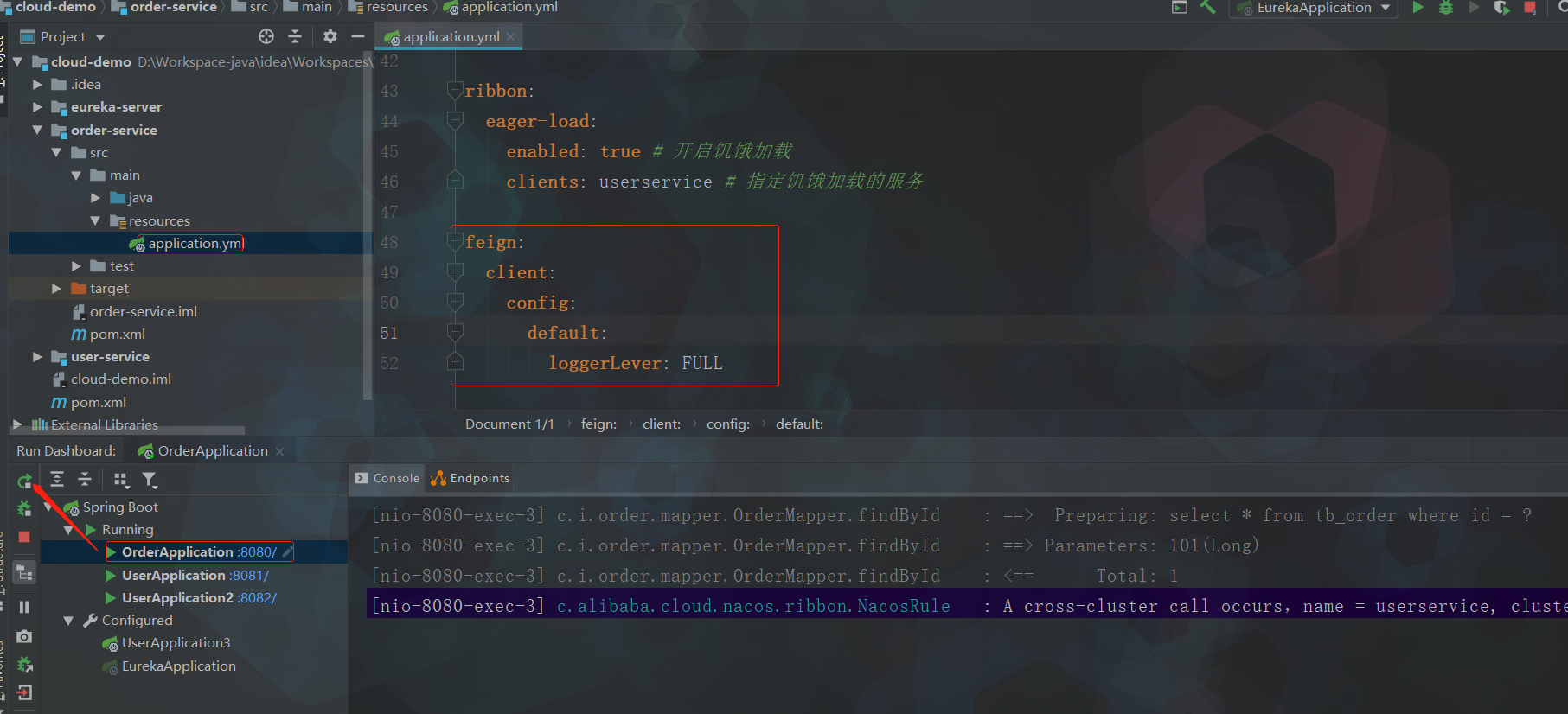Expand the user-service module
The width and height of the screenshot is (1568, 714).
[37, 357]
